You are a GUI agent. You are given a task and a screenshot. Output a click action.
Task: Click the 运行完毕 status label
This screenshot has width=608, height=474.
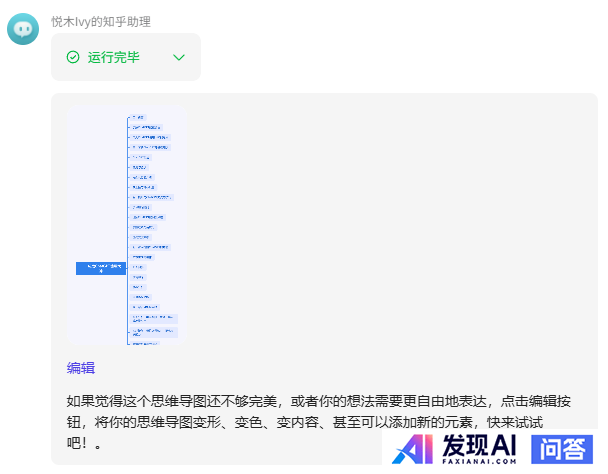pyautogui.click(x=113, y=57)
